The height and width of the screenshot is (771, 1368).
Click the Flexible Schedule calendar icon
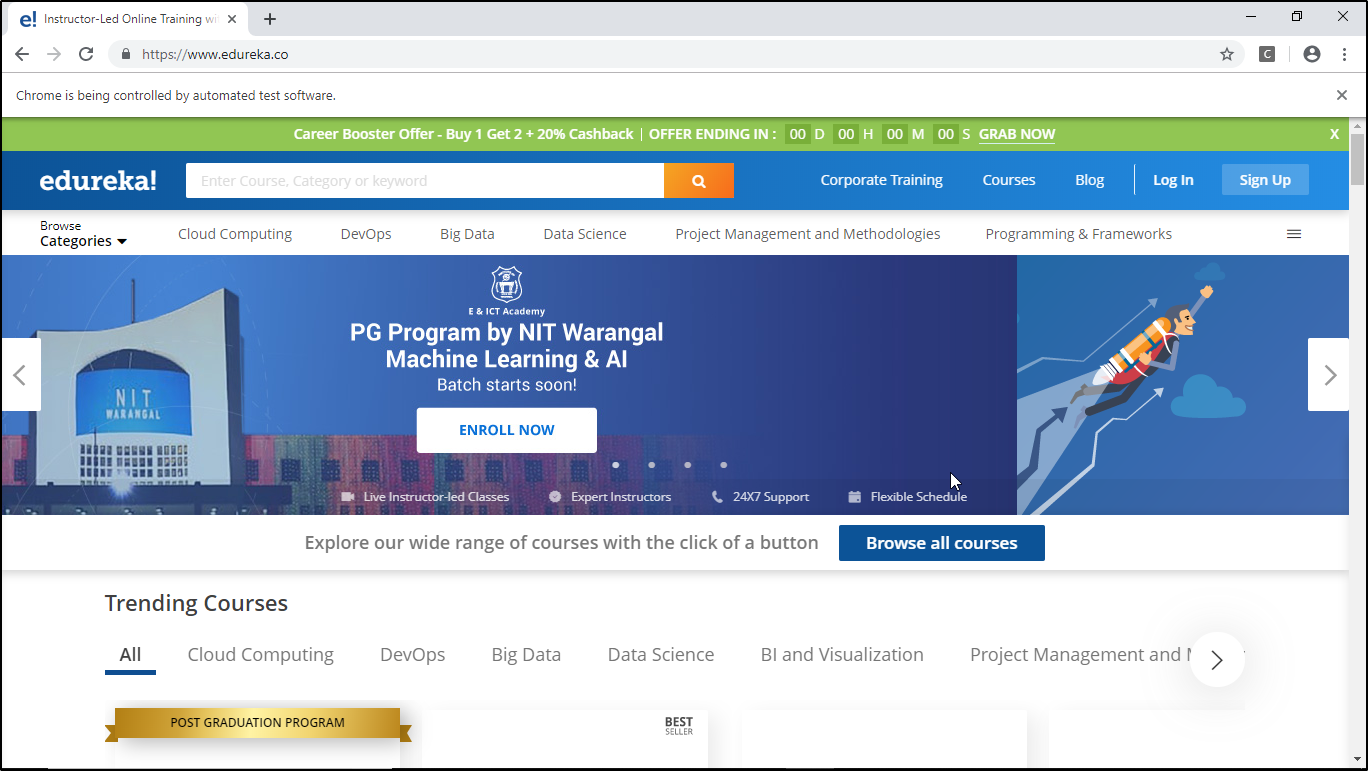(x=855, y=497)
